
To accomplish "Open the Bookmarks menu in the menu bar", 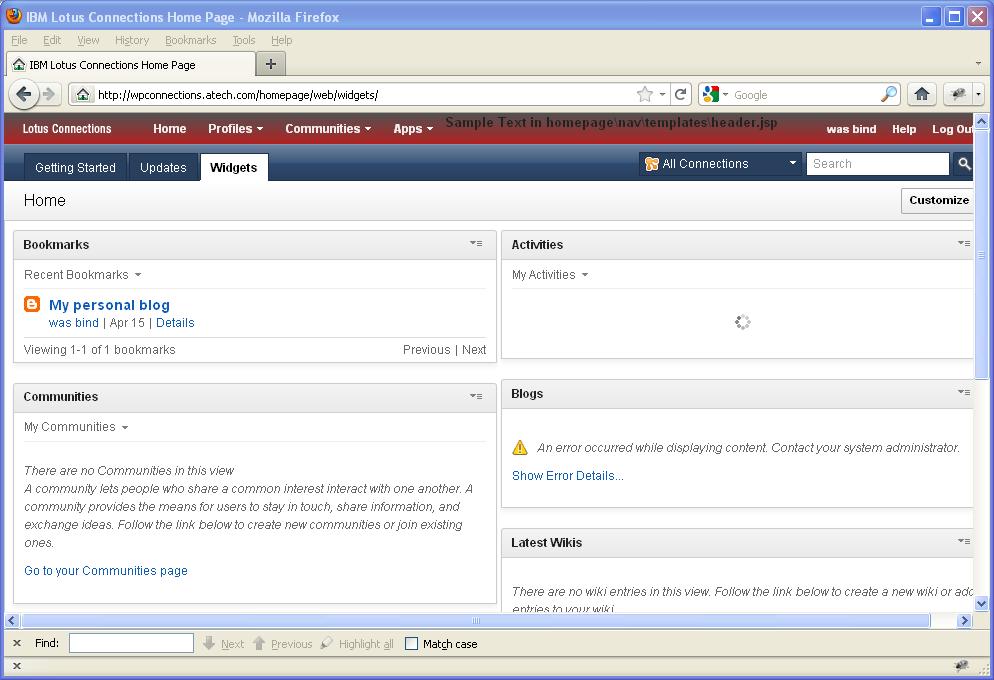I will click(x=190, y=40).
